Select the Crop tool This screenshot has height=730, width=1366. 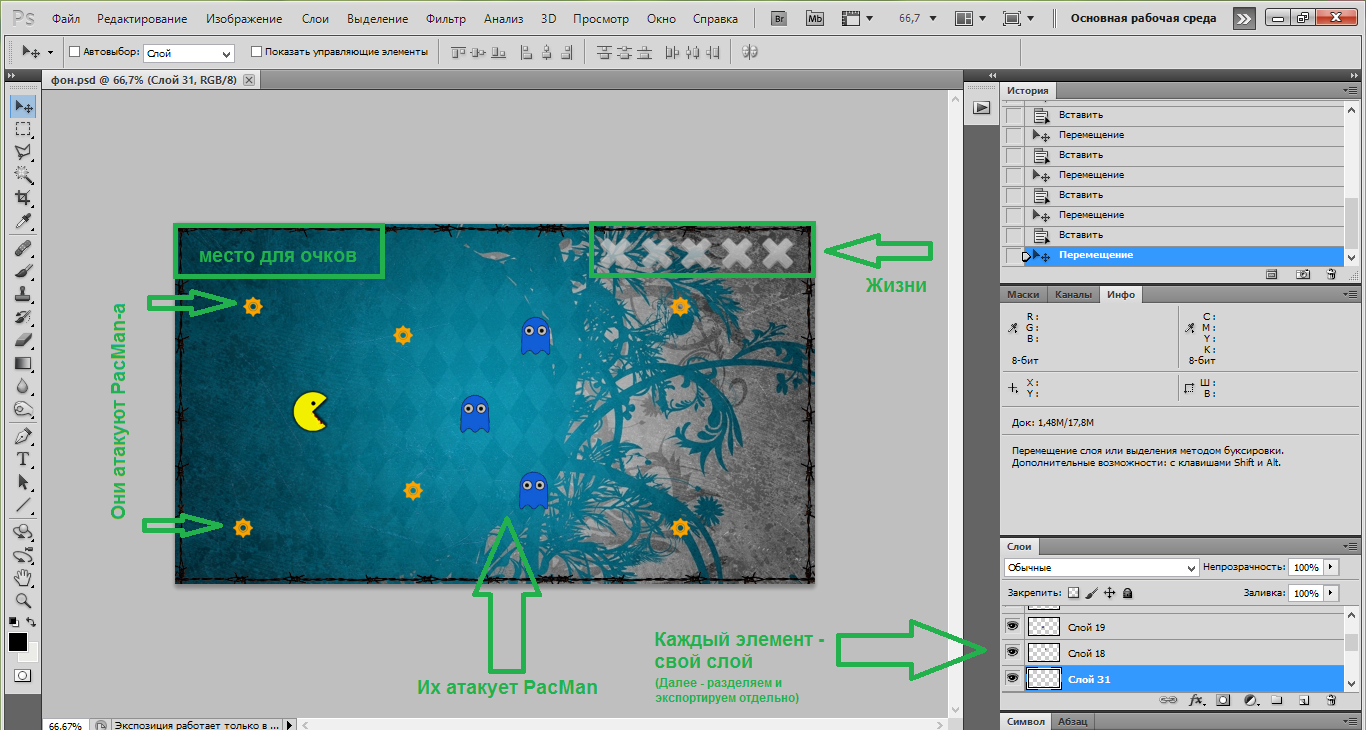(23, 197)
